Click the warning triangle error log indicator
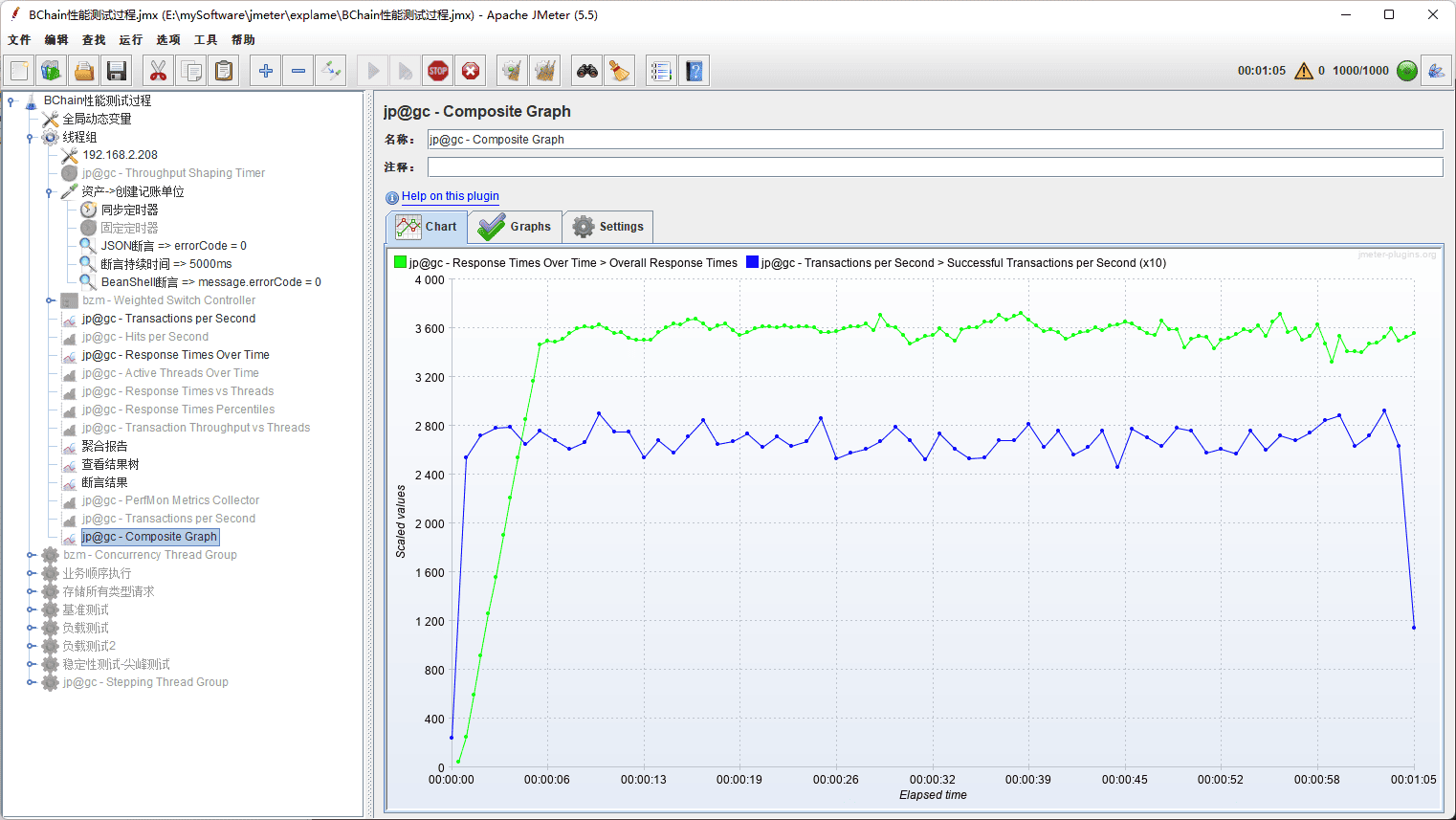The image size is (1456, 820). 1303,71
